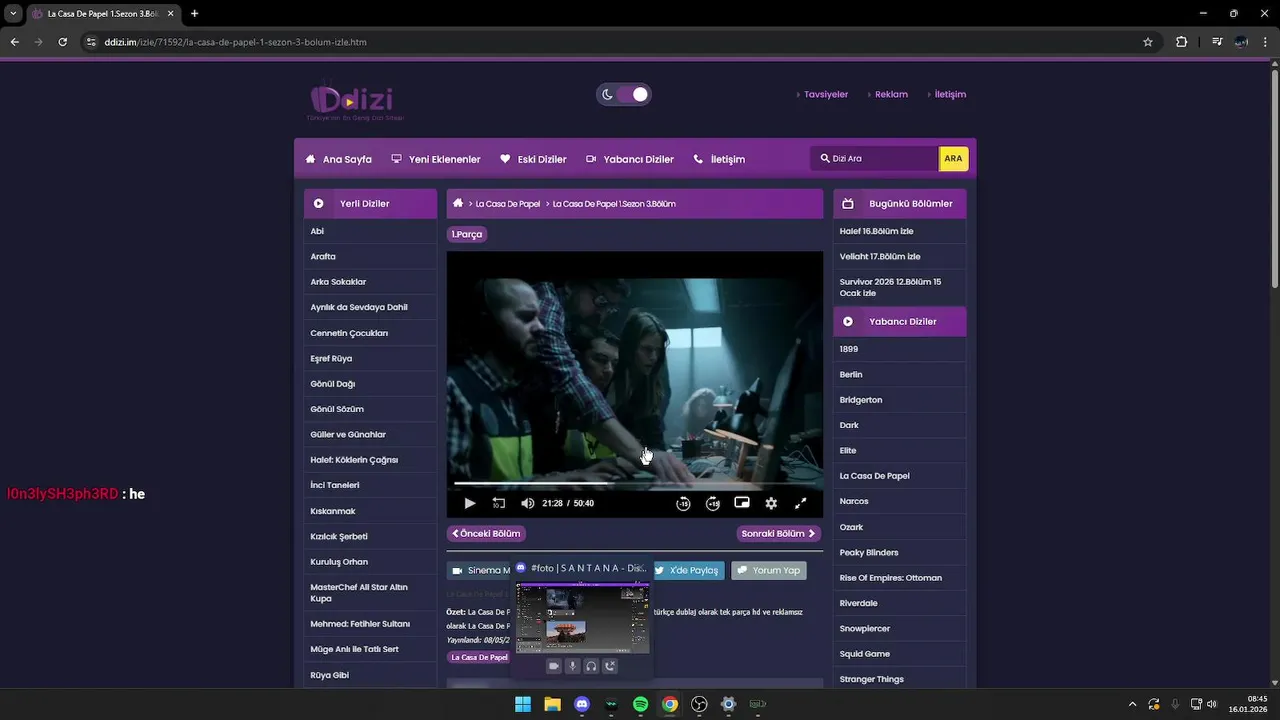Open Ana Sayfa from nav bar

(x=339, y=159)
